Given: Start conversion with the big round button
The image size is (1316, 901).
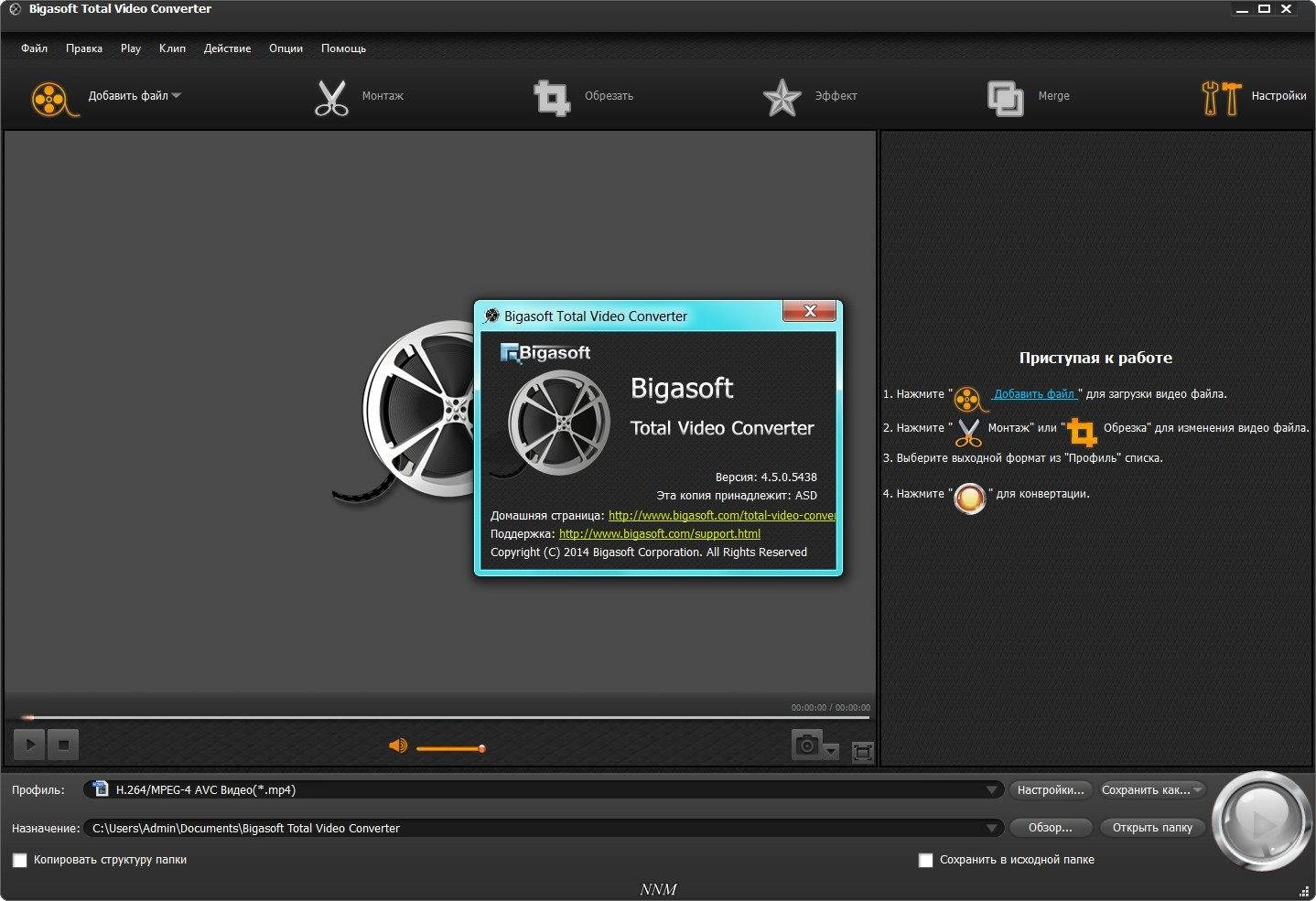Looking at the screenshot, I should tap(1262, 821).
